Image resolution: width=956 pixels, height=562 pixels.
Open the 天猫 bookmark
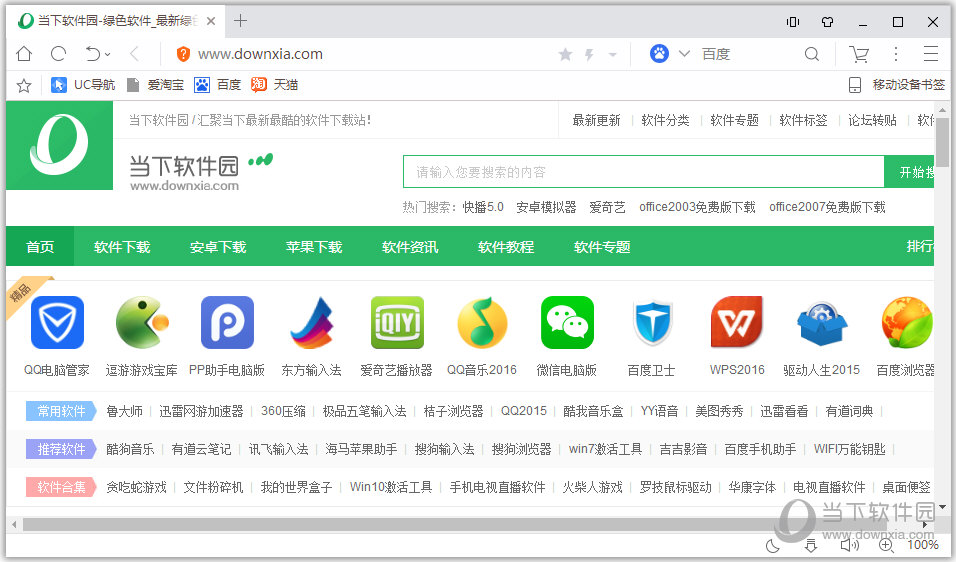tap(274, 85)
